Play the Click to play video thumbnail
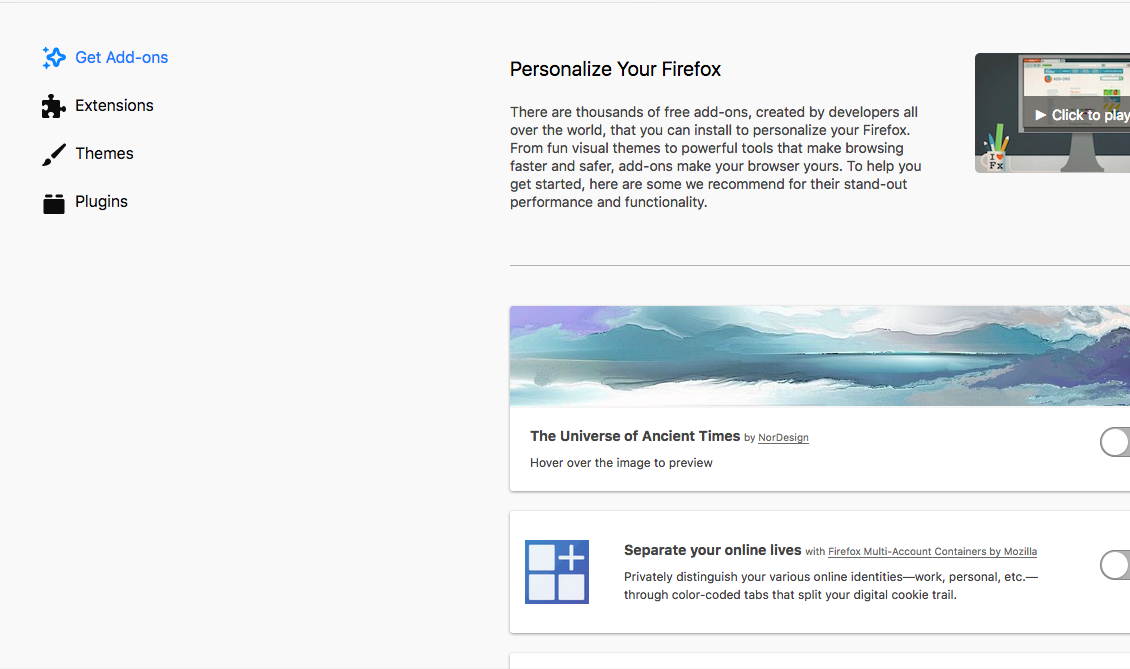 click(1052, 113)
